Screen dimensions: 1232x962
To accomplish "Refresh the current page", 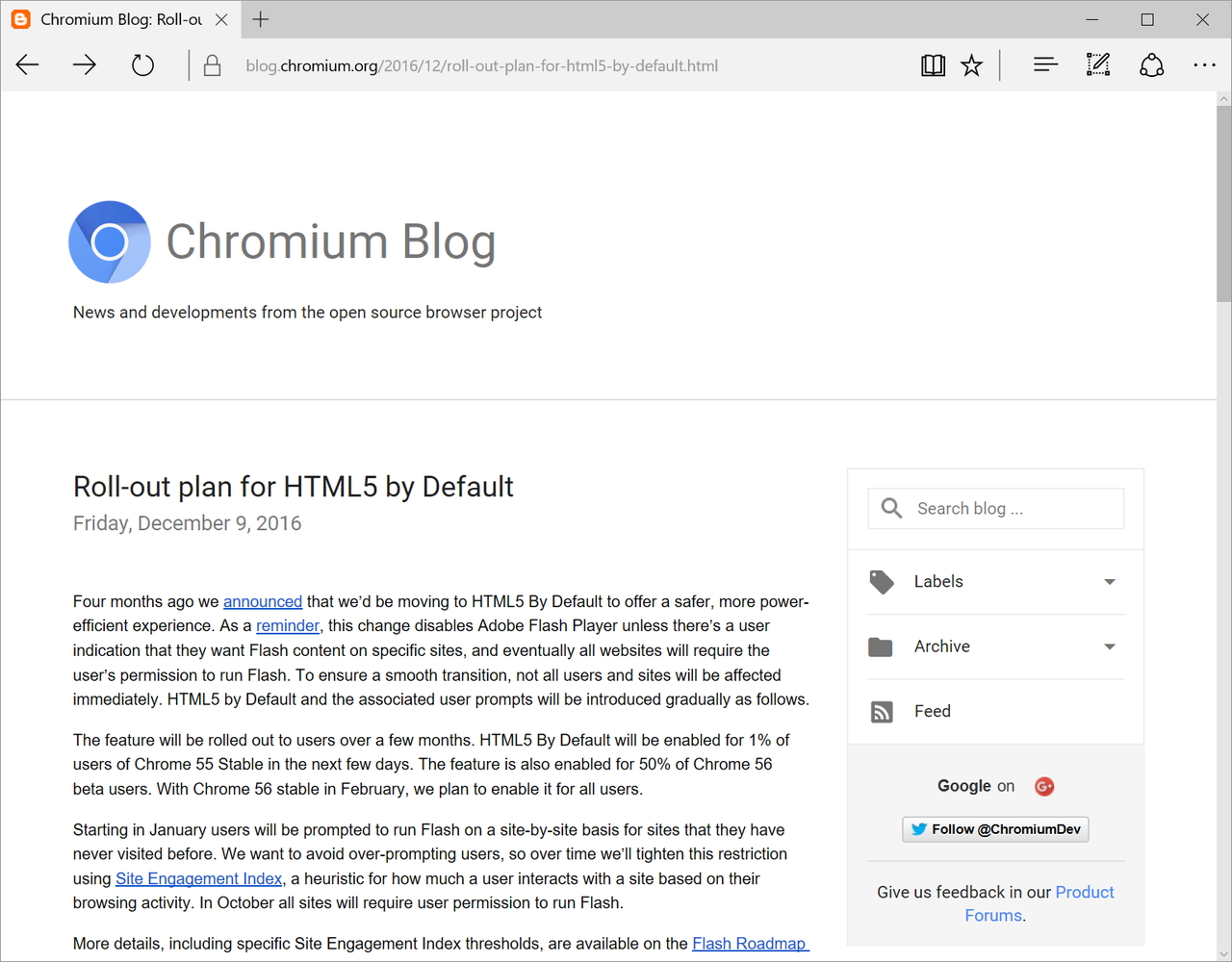I will tap(142, 64).
